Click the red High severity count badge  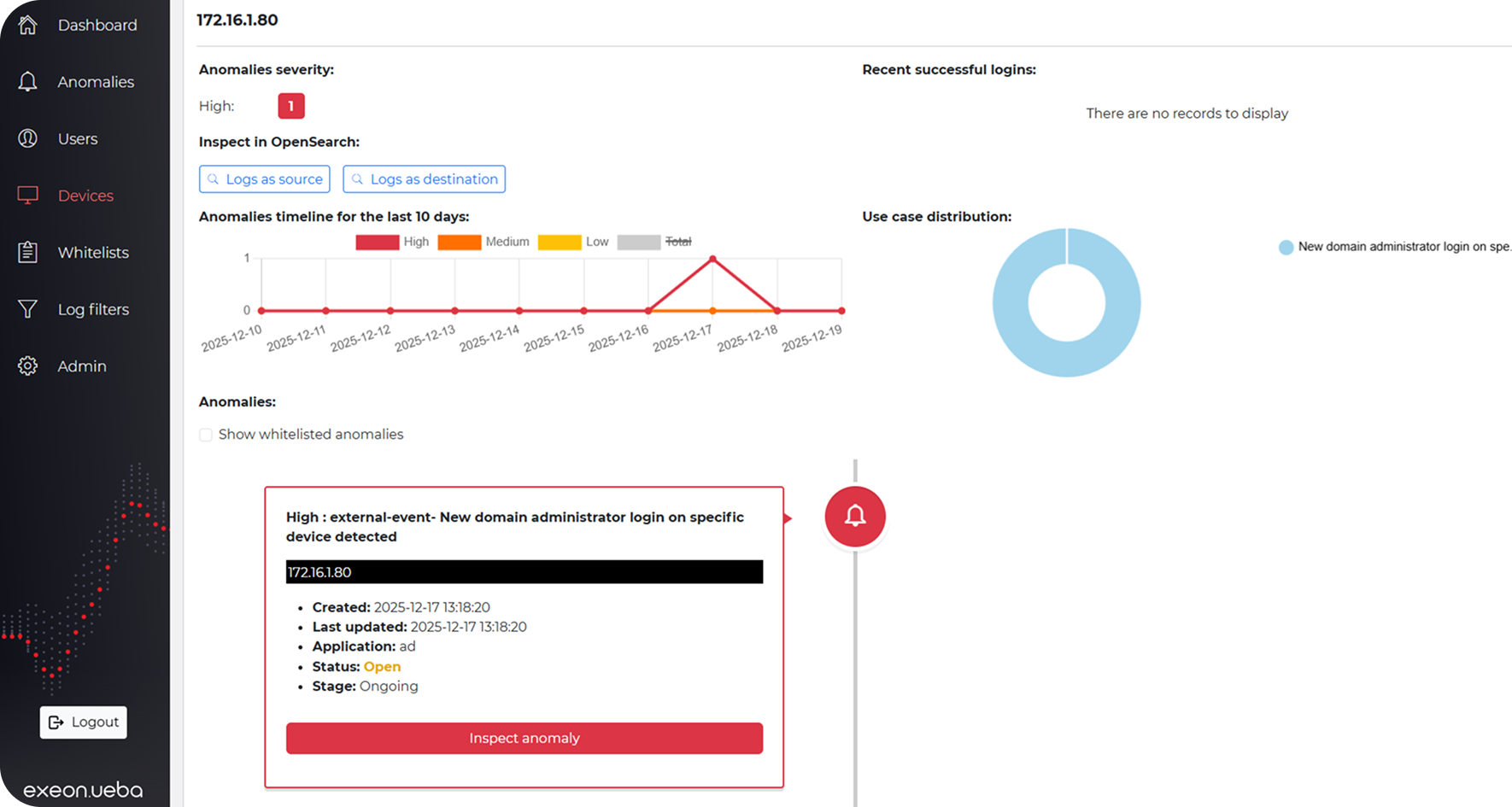[x=291, y=106]
